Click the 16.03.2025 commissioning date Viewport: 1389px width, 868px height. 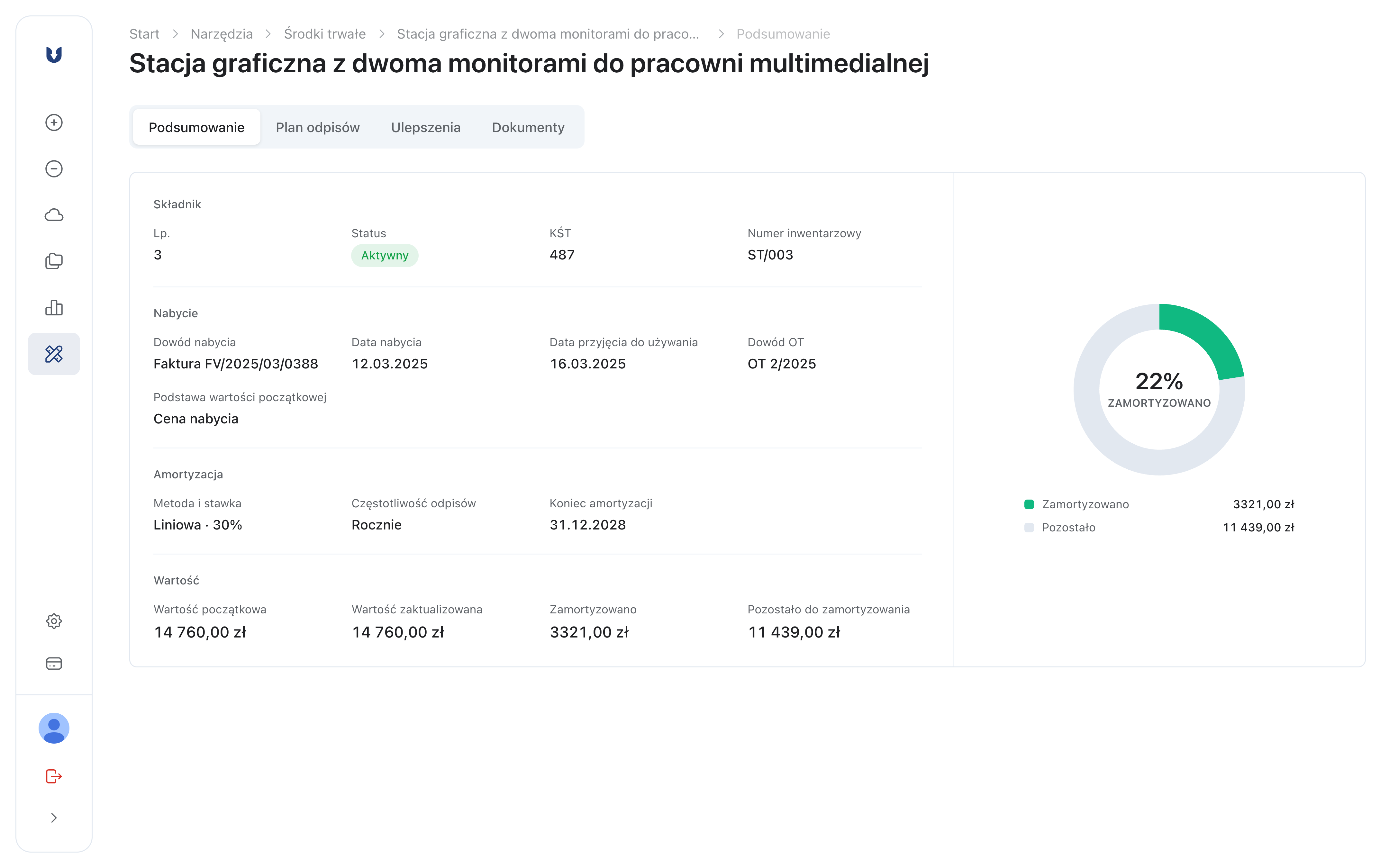(x=588, y=364)
